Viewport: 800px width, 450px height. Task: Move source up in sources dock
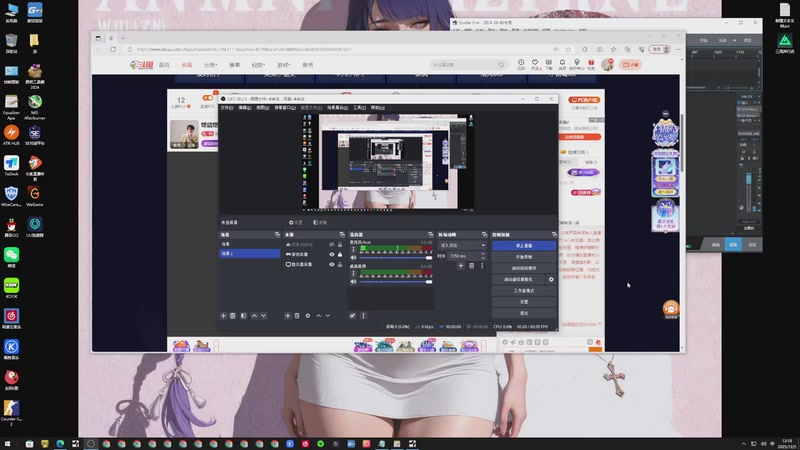(318, 316)
